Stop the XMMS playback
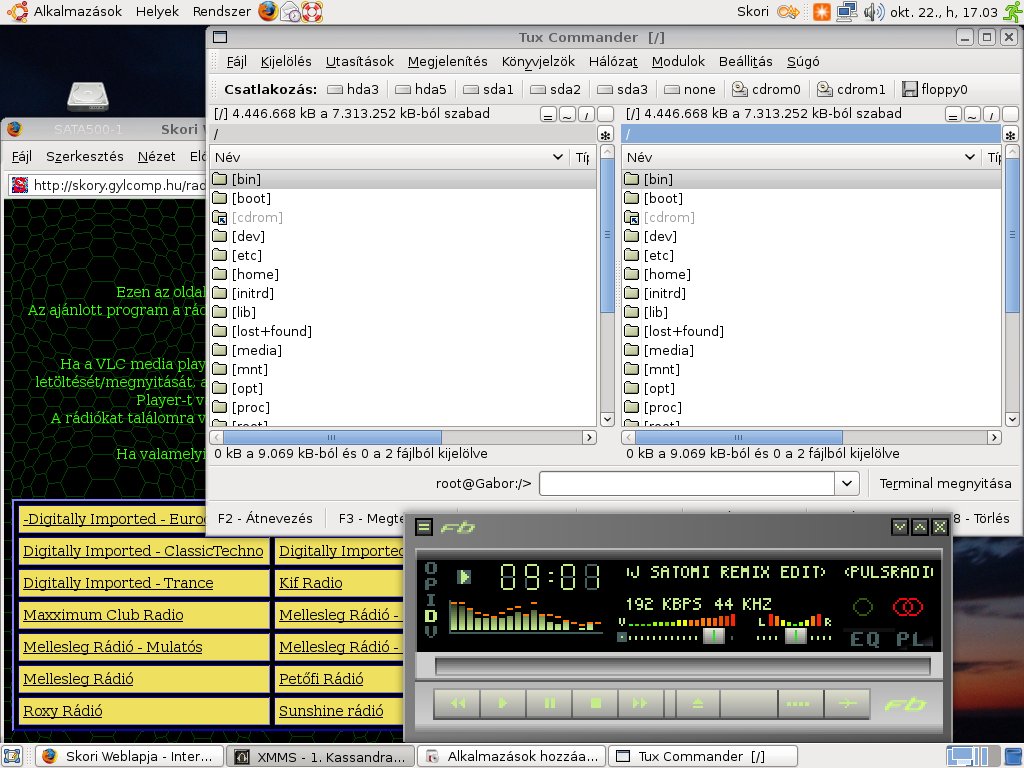Viewport: 1024px width, 768px height. 595,704
